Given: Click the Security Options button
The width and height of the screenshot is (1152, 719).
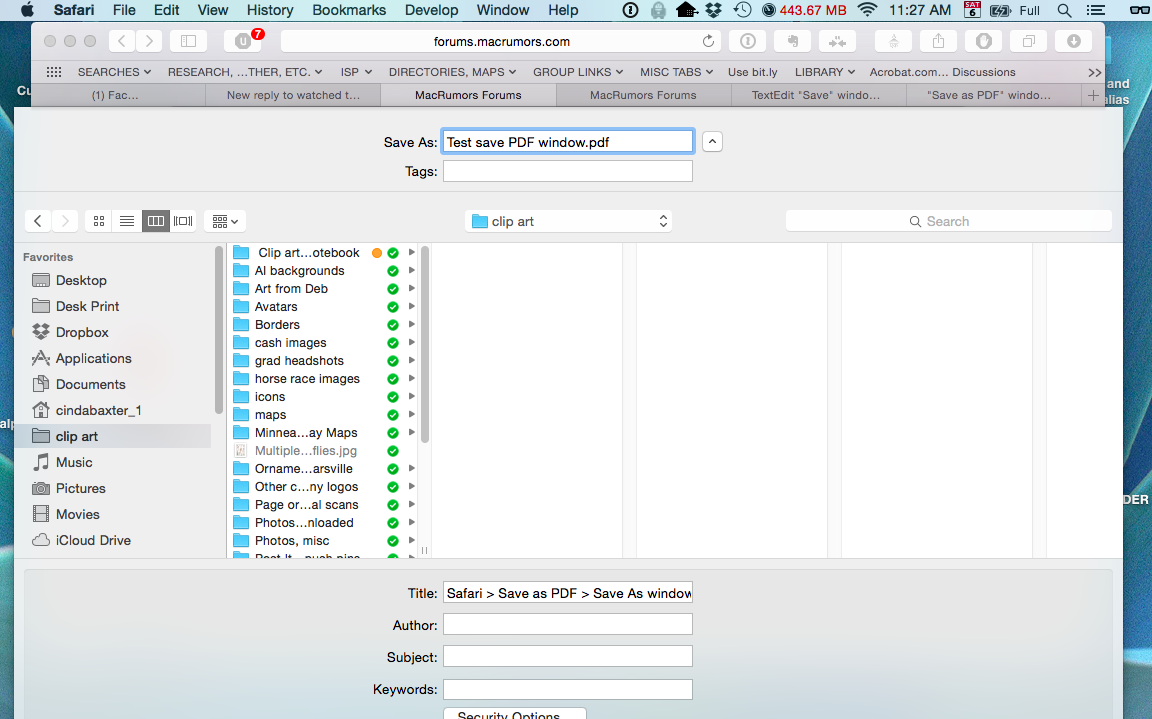Looking at the screenshot, I should click(515, 714).
